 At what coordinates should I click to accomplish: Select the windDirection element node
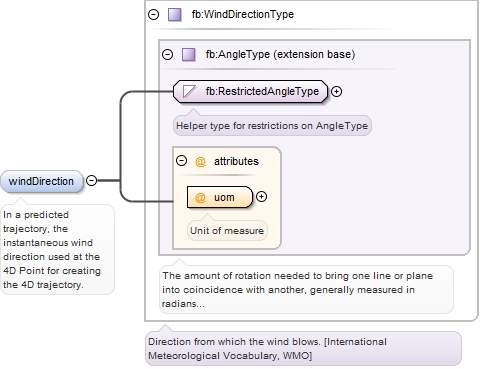click(41, 182)
